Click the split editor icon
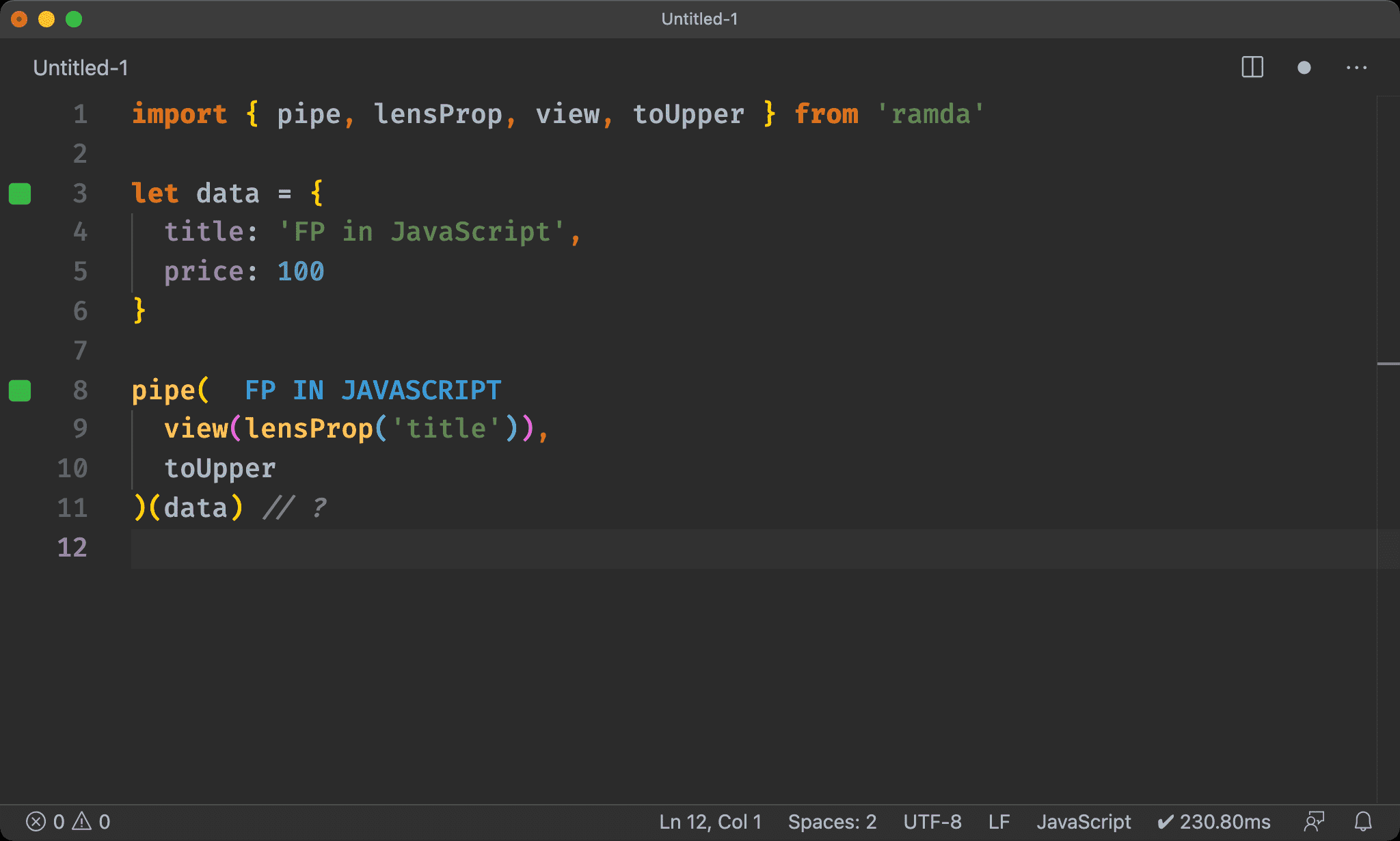 point(1252,68)
